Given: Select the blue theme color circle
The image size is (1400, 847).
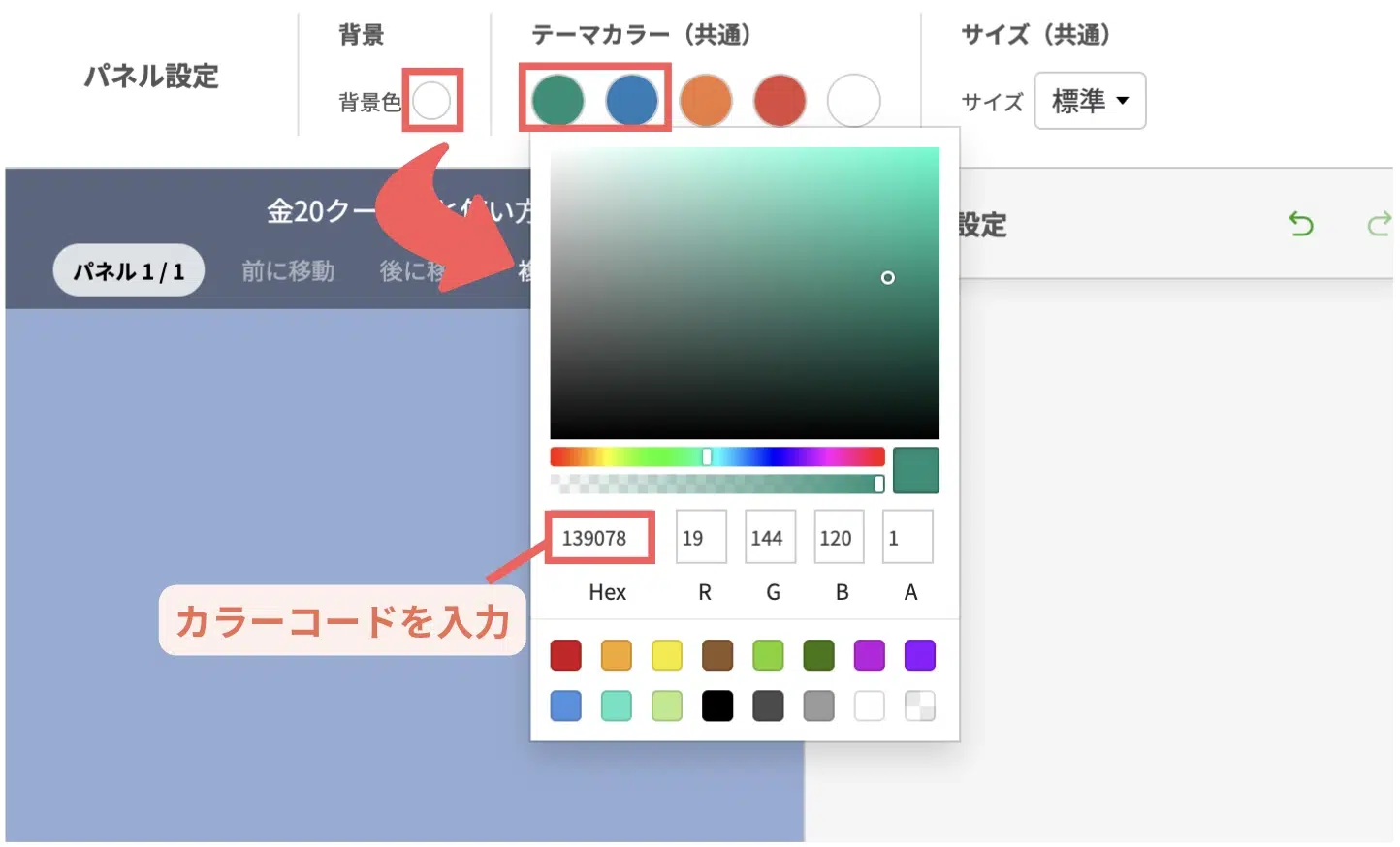Looking at the screenshot, I should click(x=631, y=100).
